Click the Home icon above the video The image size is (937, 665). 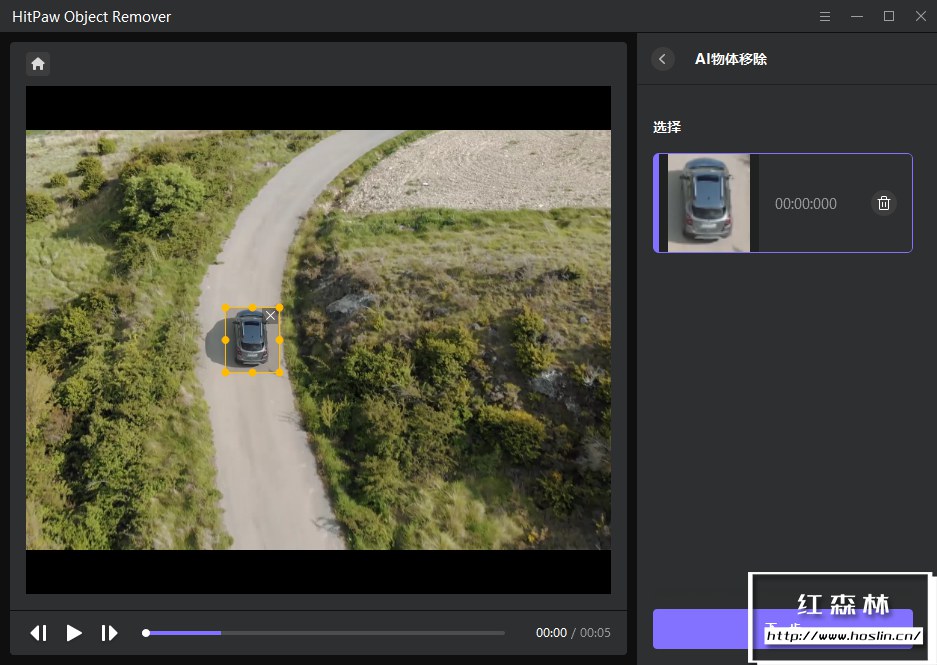pos(38,64)
